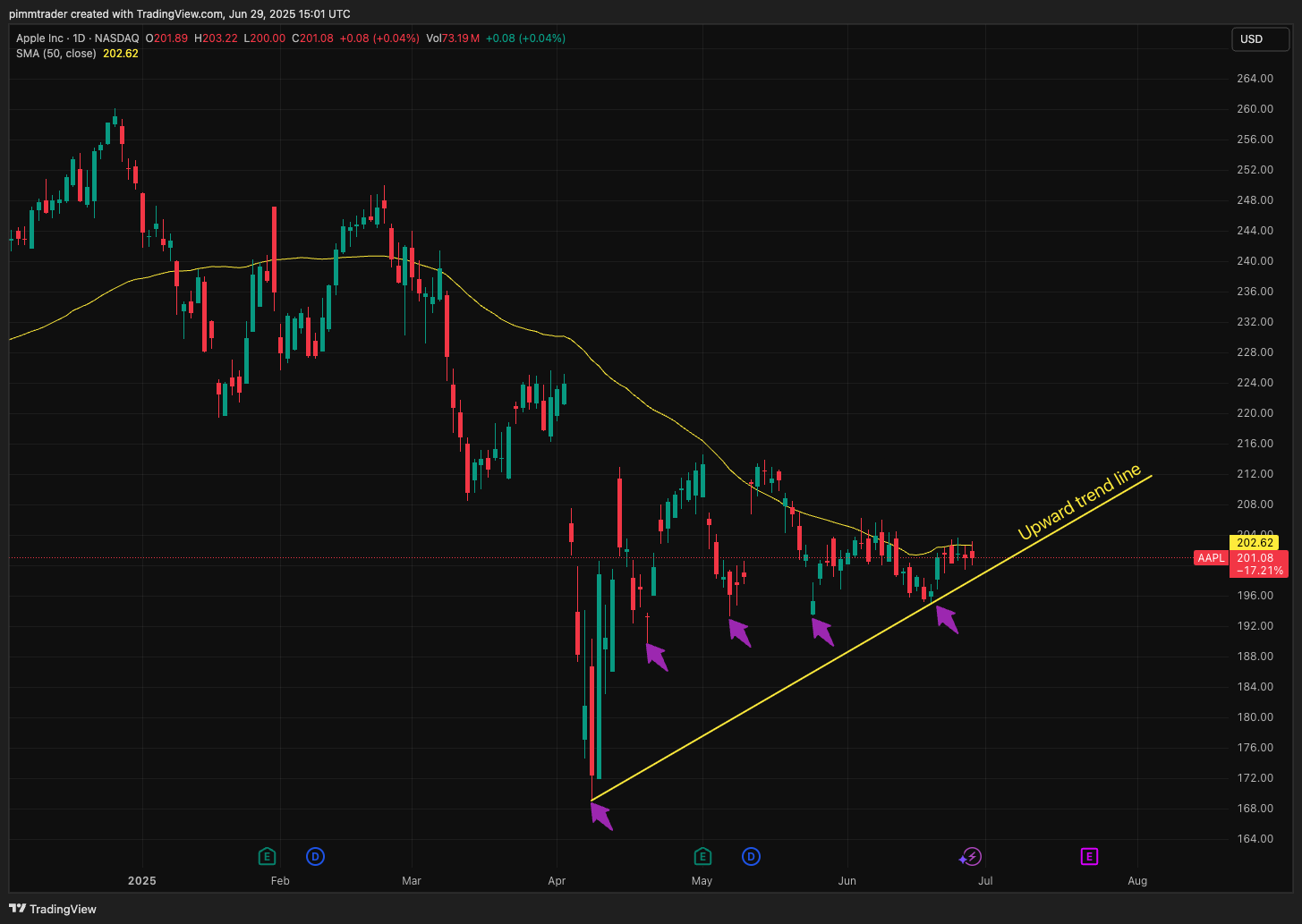Click the 164.00 price axis label
Image resolution: width=1302 pixels, height=924 pixels.
(x=1255, y=839)
